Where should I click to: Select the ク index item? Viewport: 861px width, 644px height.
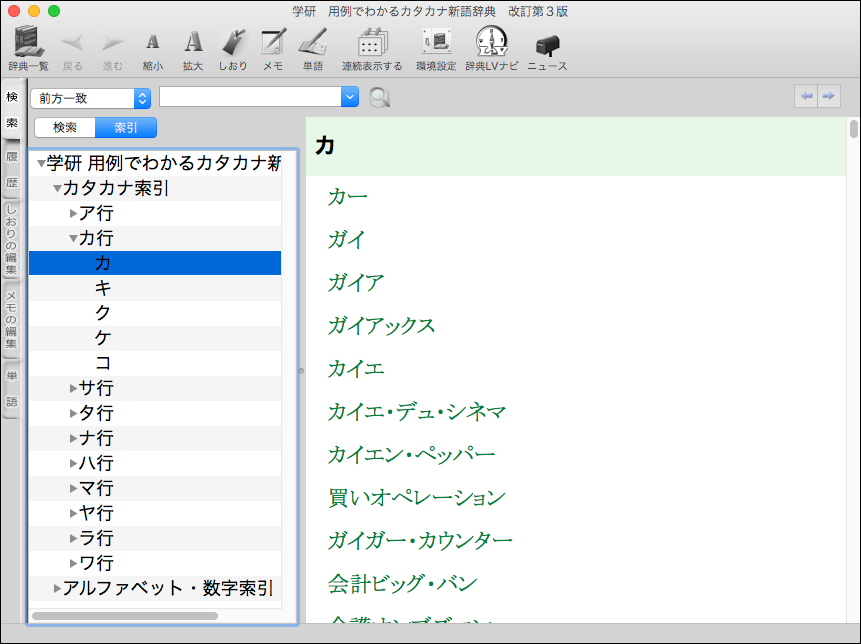155,313
